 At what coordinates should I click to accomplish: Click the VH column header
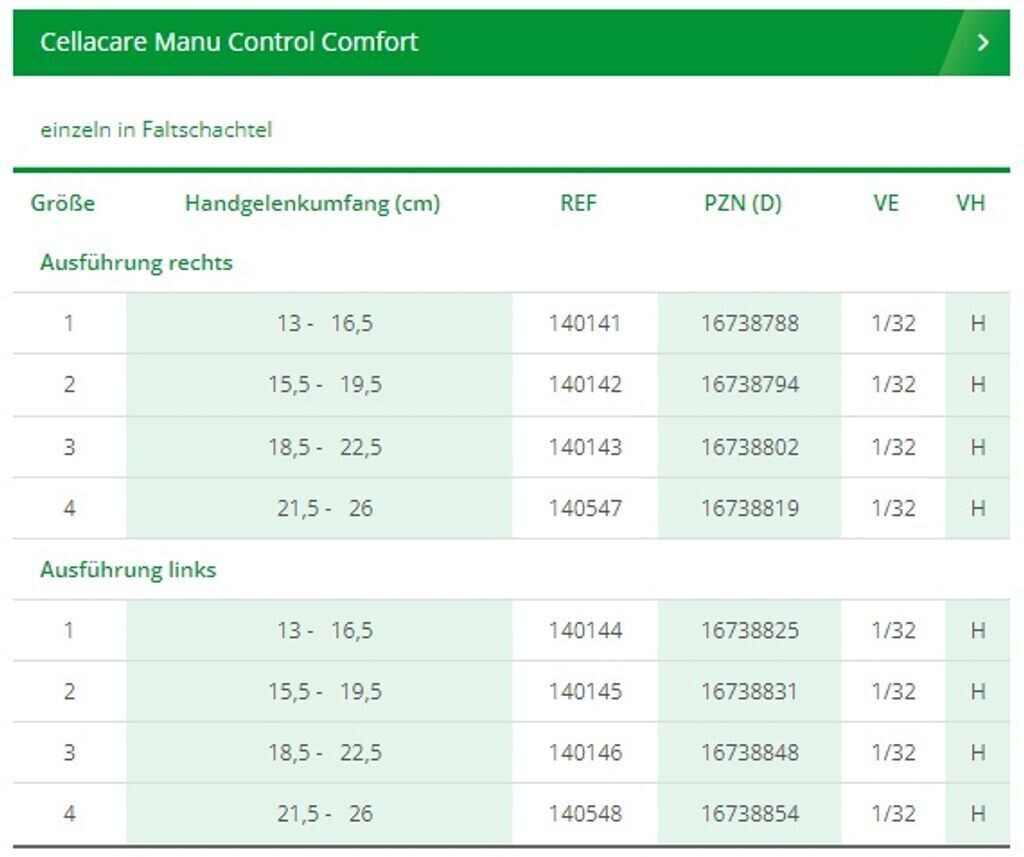click(970, 203)
